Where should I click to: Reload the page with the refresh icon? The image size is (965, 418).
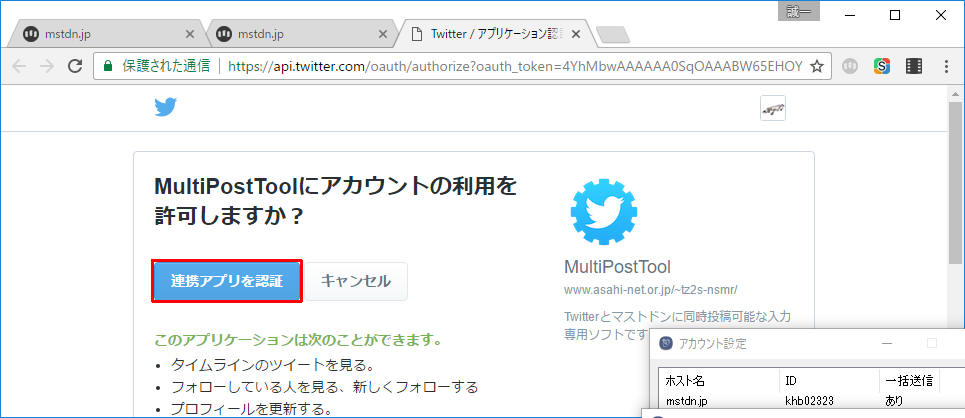tap(75, 66)
